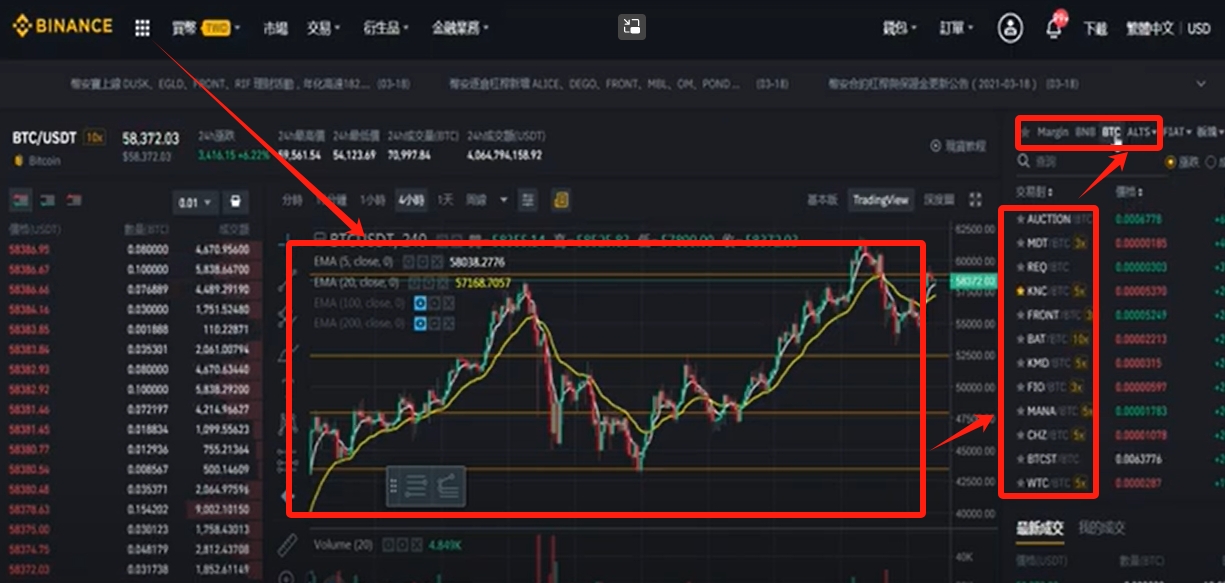
Task: Show only sell orders in the order book
Action: point(73,201)
